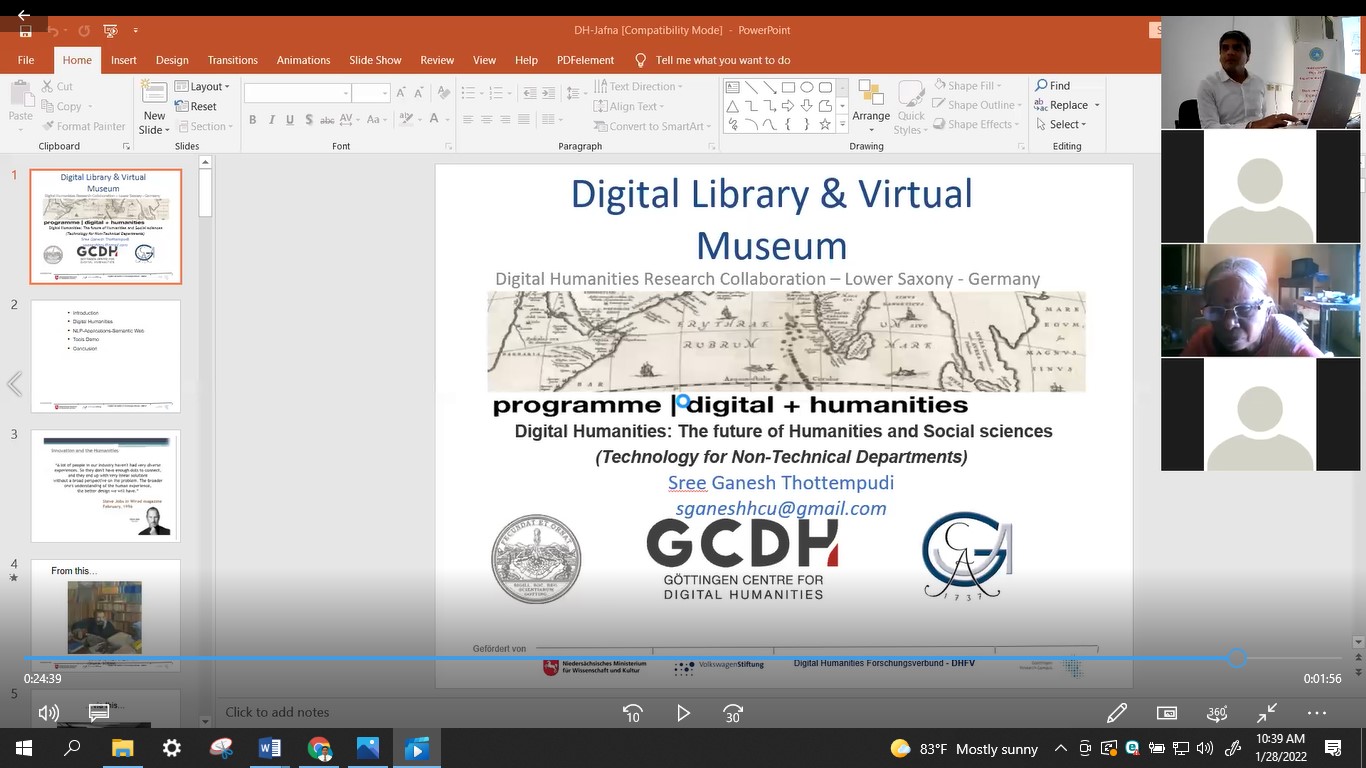Open the Transitions tab
The width and height of the screenshot is (1366, 768).
(x=232, y=60)
